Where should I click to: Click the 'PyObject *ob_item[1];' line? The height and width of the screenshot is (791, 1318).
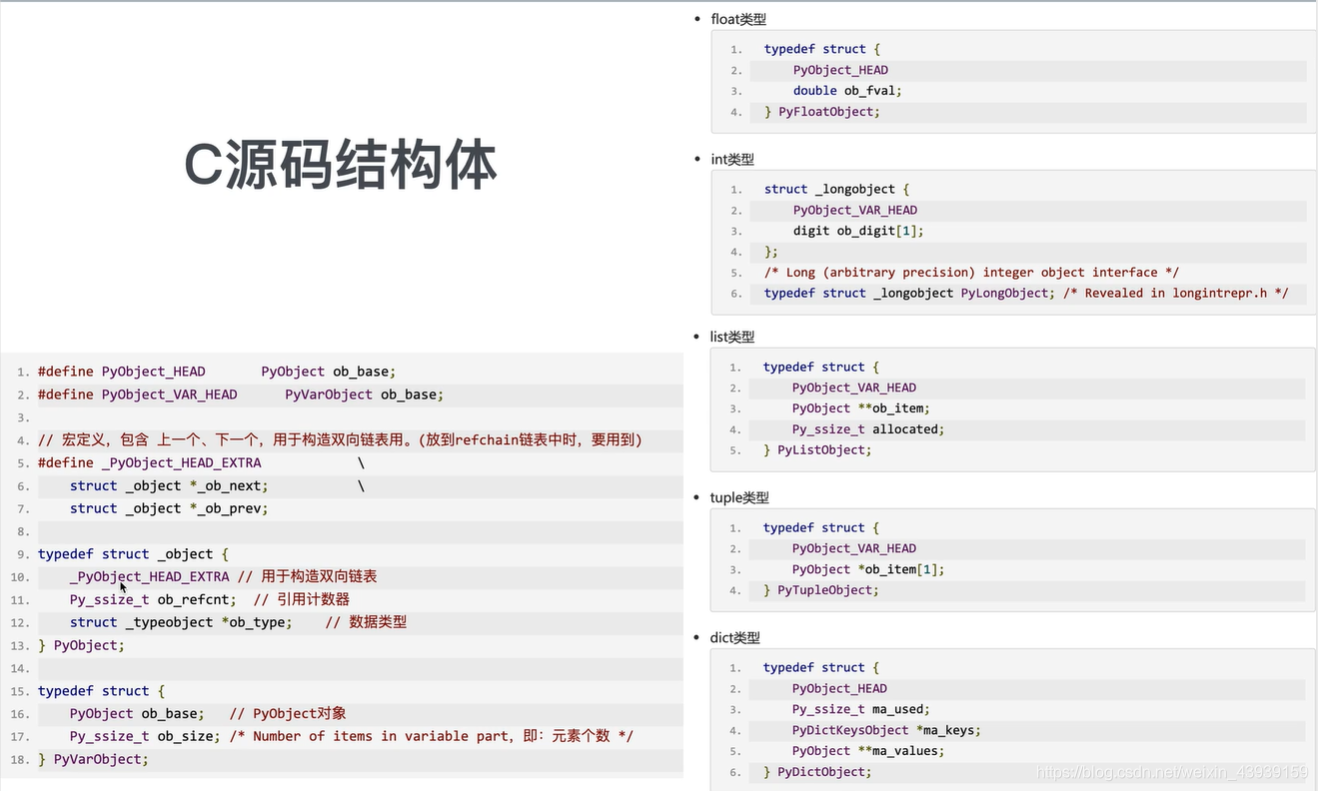coord(868,569)
